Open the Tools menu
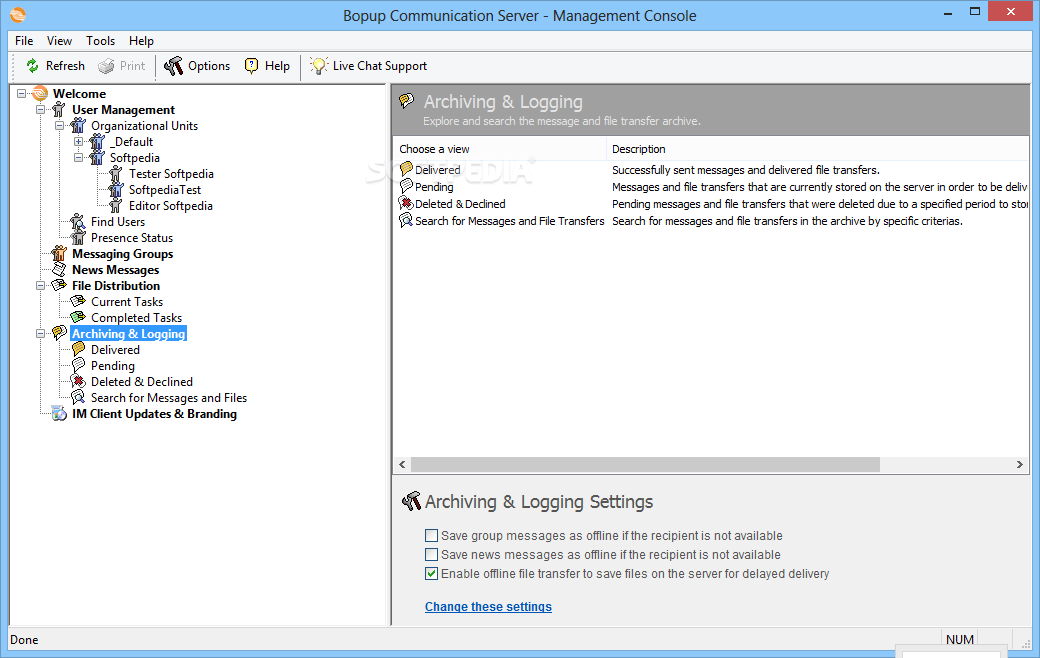 click(x=100, y=40)
